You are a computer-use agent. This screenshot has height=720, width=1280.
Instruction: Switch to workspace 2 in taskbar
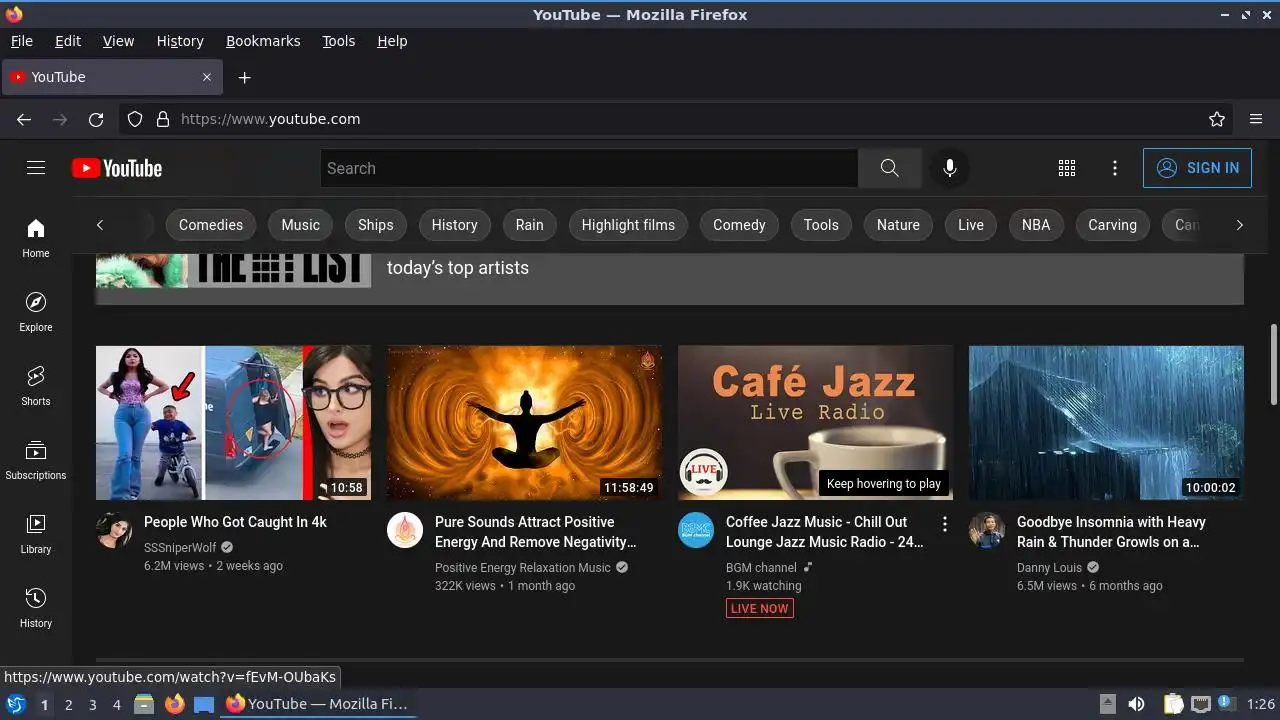tap(68, 705)
